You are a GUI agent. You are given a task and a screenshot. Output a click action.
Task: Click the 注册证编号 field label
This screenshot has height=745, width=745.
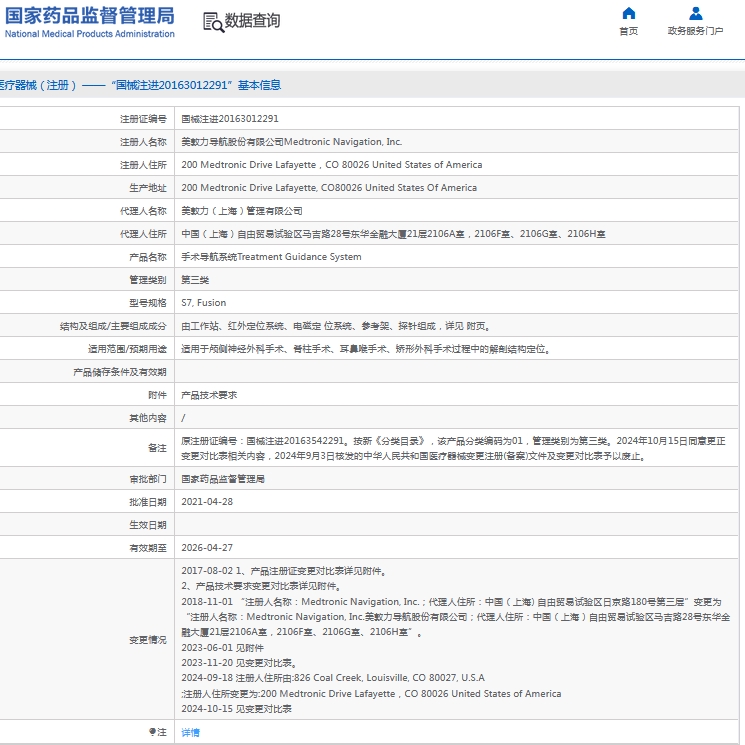(x=143, y=119)
